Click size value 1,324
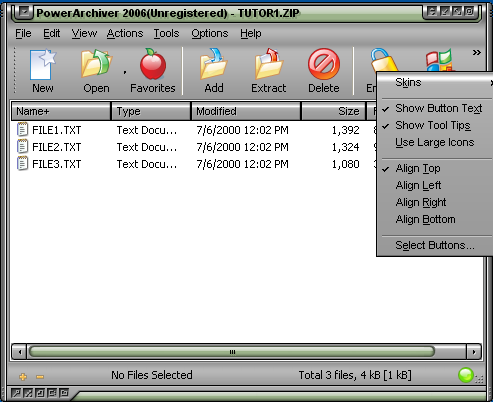The width and height of the screenshot is (493, 402). click(346, 147)
